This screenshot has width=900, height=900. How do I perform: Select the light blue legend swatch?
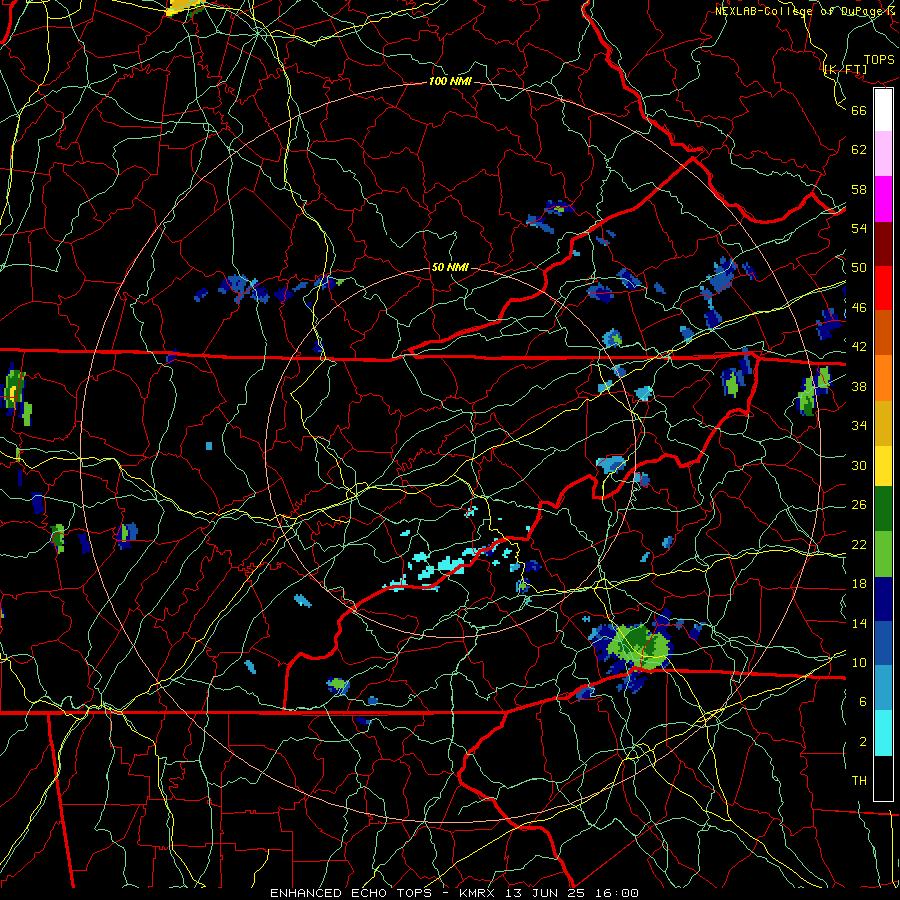883,688
